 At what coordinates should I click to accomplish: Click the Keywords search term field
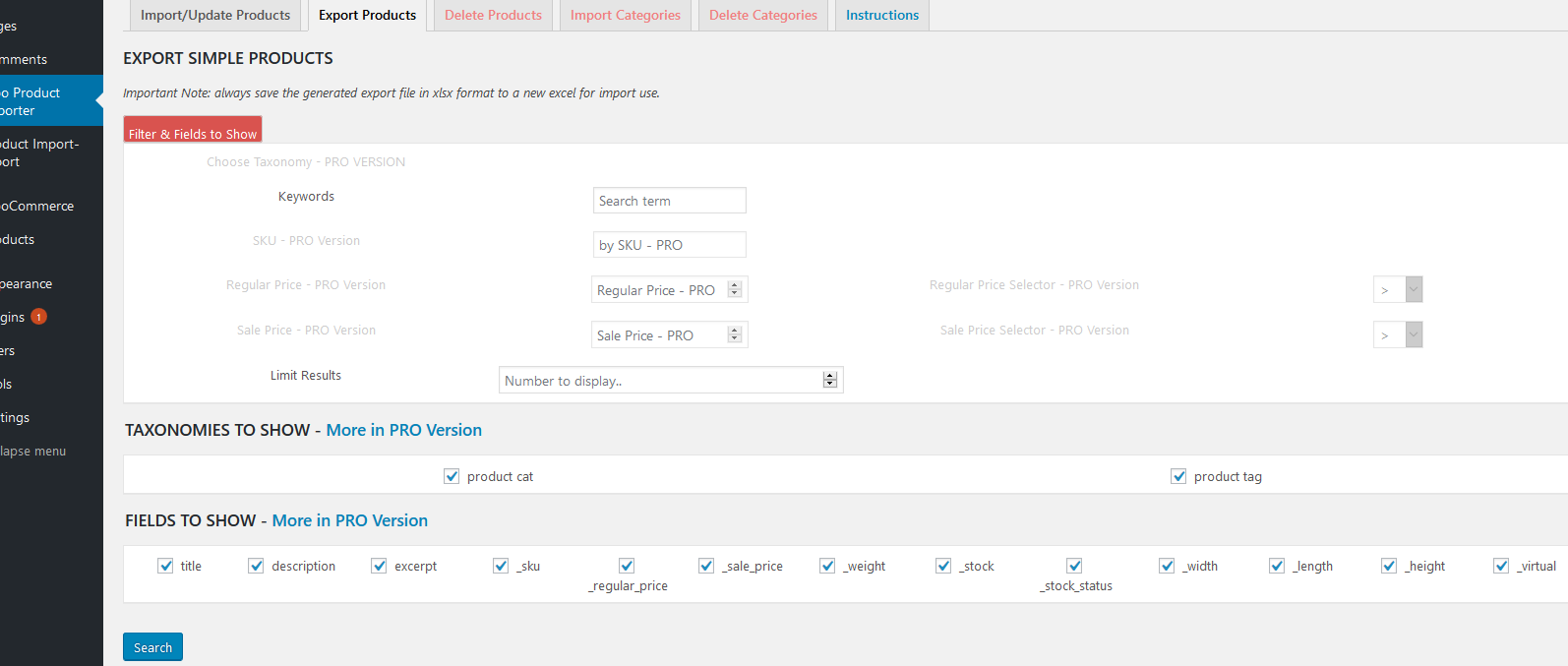click(x=669, y=201)
